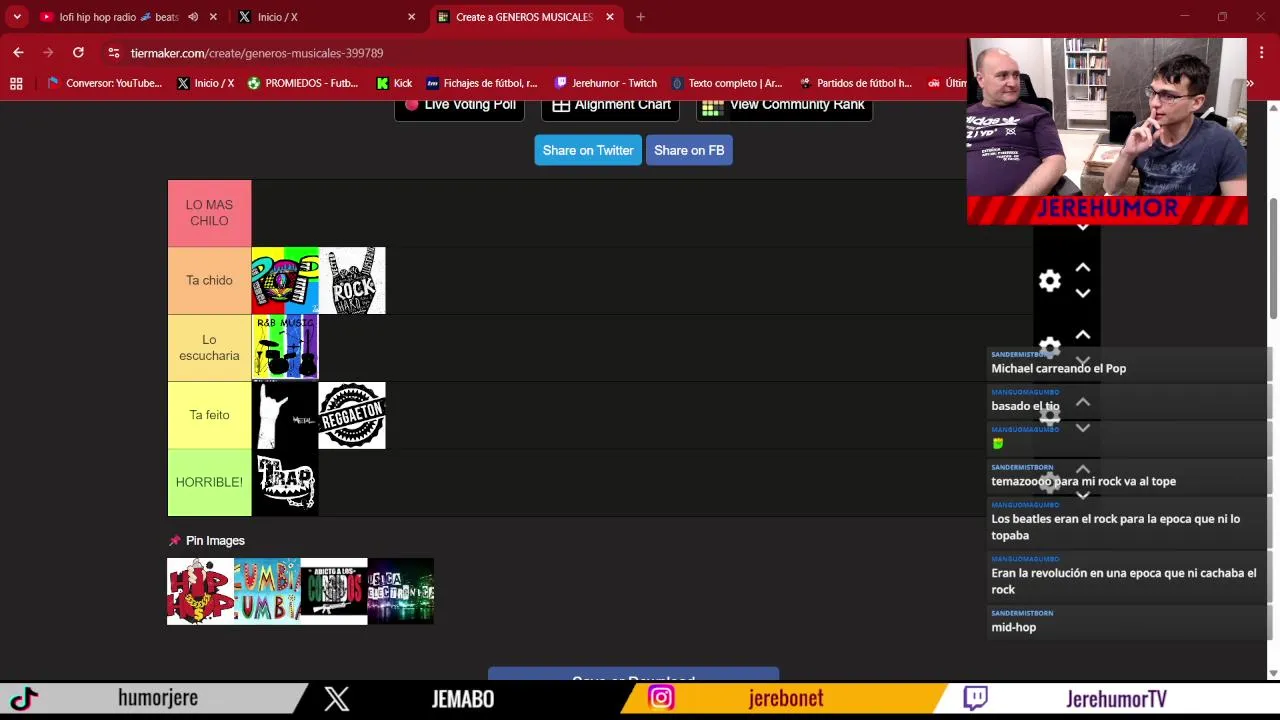The image size is (1280, 720).
Task: Click the Ta chido tier label
Action: click(209, 280)
